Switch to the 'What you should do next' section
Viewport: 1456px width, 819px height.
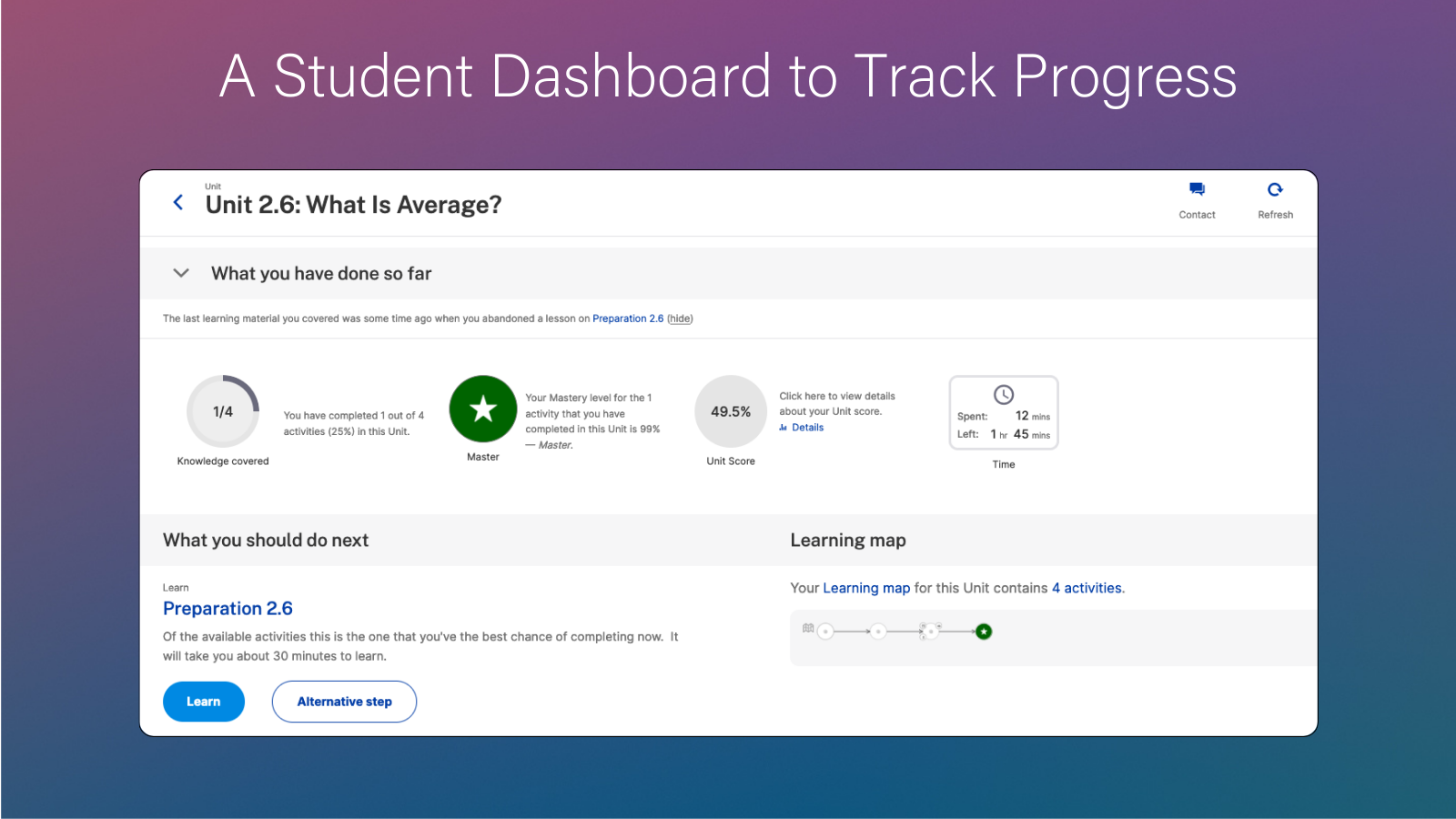point(265,540)
